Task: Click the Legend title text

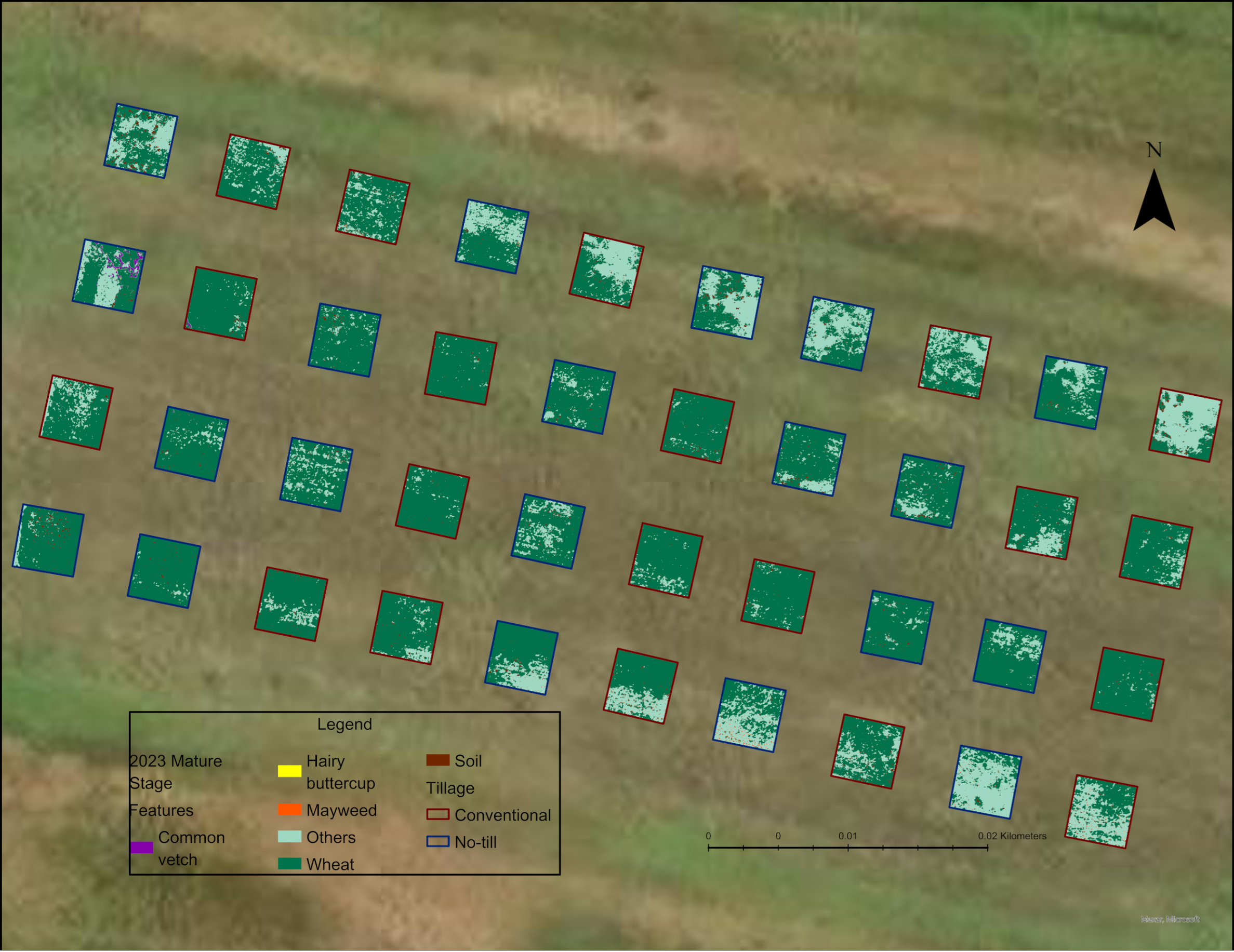Action: (x=344, y=725)
